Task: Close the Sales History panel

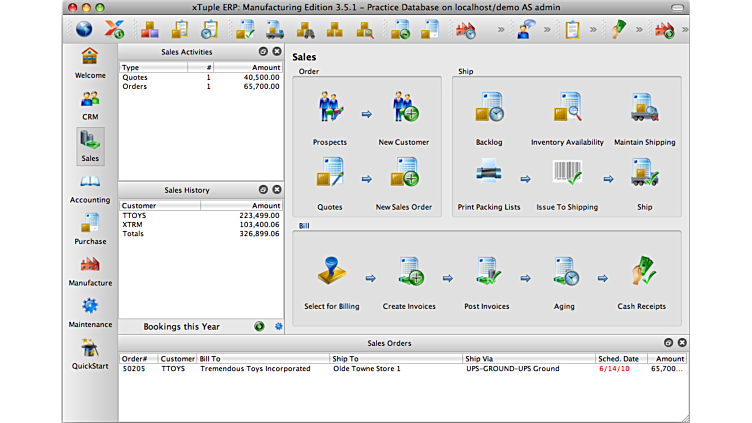Action: [277, 189]
